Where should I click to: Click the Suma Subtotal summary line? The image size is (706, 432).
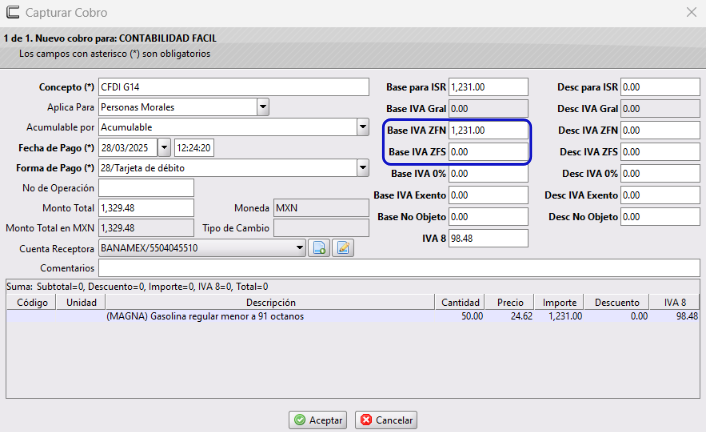pos(137,286)
